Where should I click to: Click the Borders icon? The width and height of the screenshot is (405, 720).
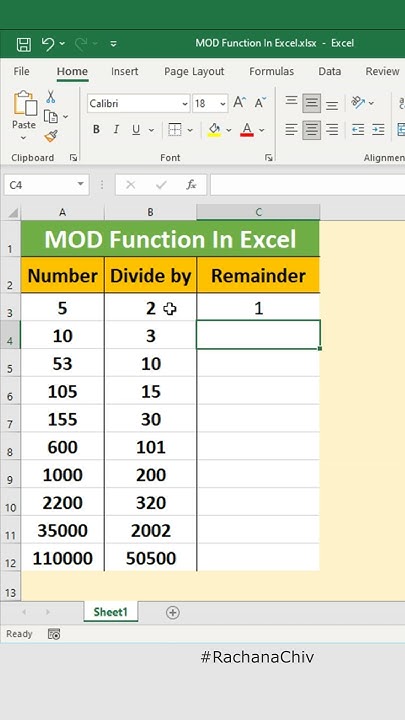pos(174,130)
